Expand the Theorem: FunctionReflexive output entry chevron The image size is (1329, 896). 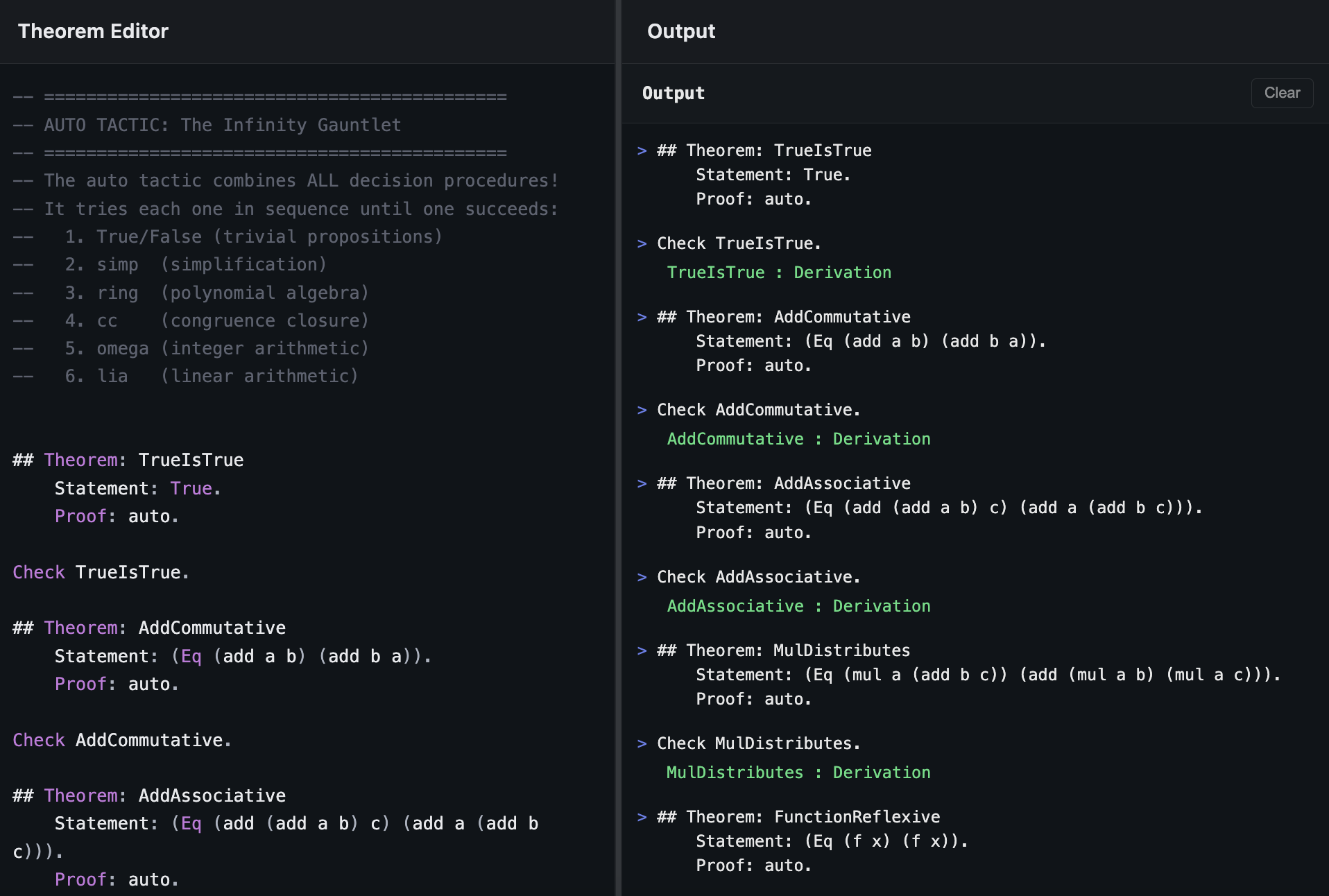[642, 816]
